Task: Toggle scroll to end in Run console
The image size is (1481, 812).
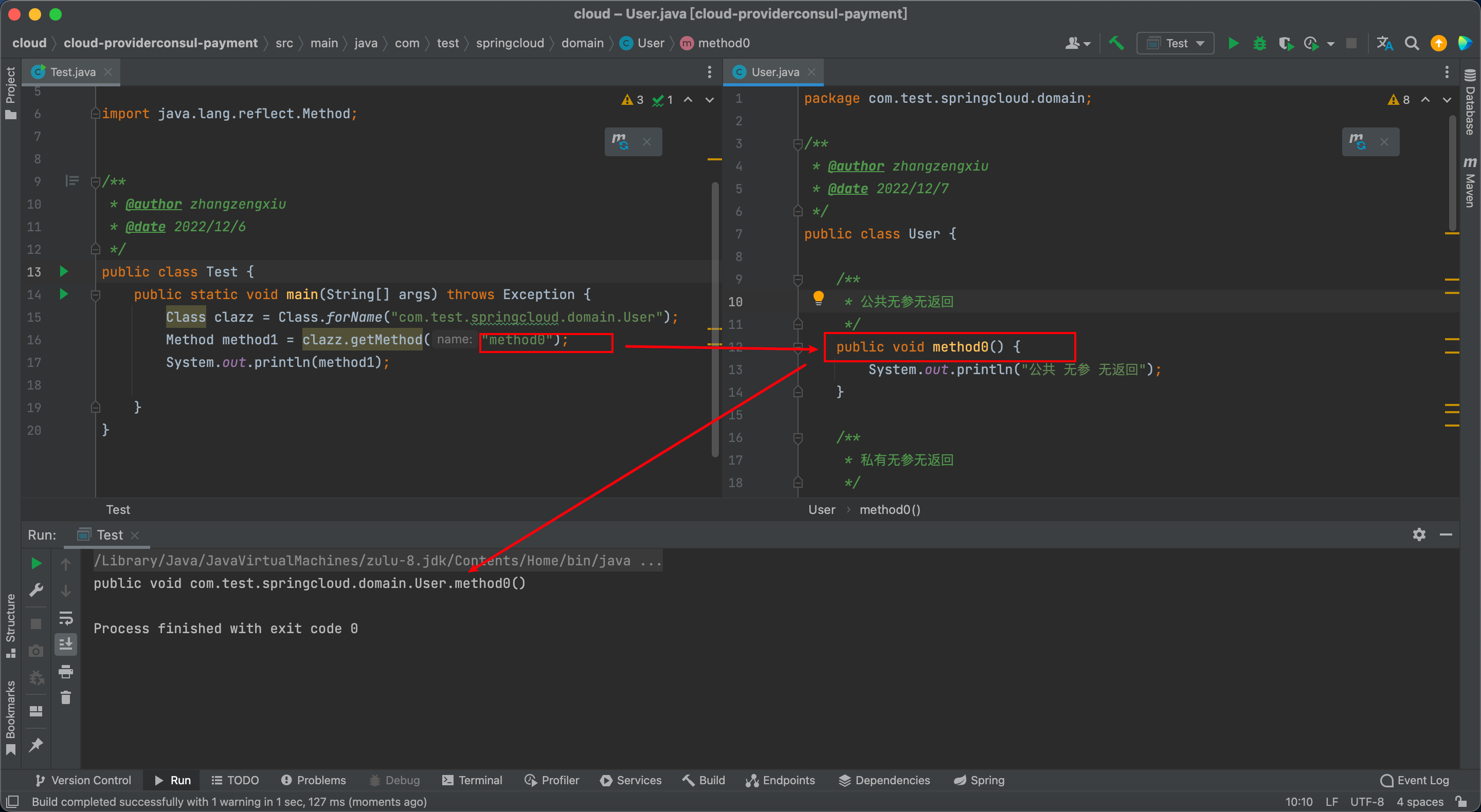Action: tap(65, 644)
